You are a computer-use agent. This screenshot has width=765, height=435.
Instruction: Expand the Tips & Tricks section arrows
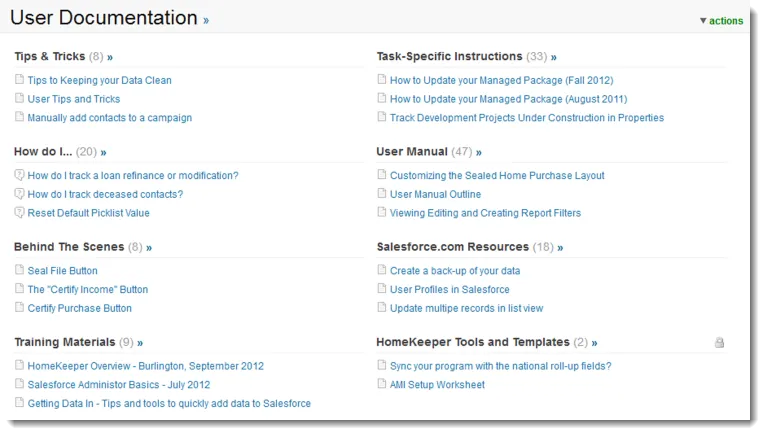click(x=110, y=57)
